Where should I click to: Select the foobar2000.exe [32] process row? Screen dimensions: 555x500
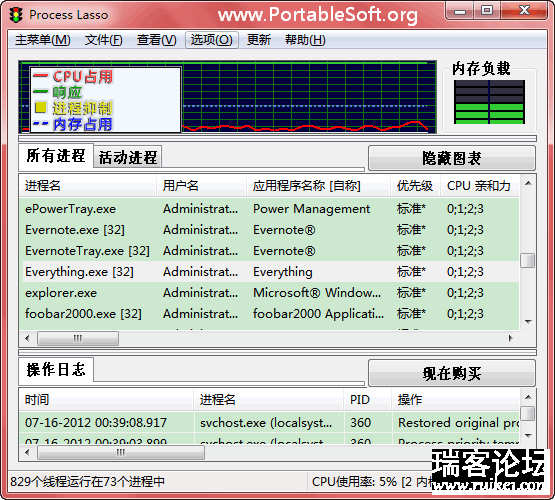(x=269, y=314)
